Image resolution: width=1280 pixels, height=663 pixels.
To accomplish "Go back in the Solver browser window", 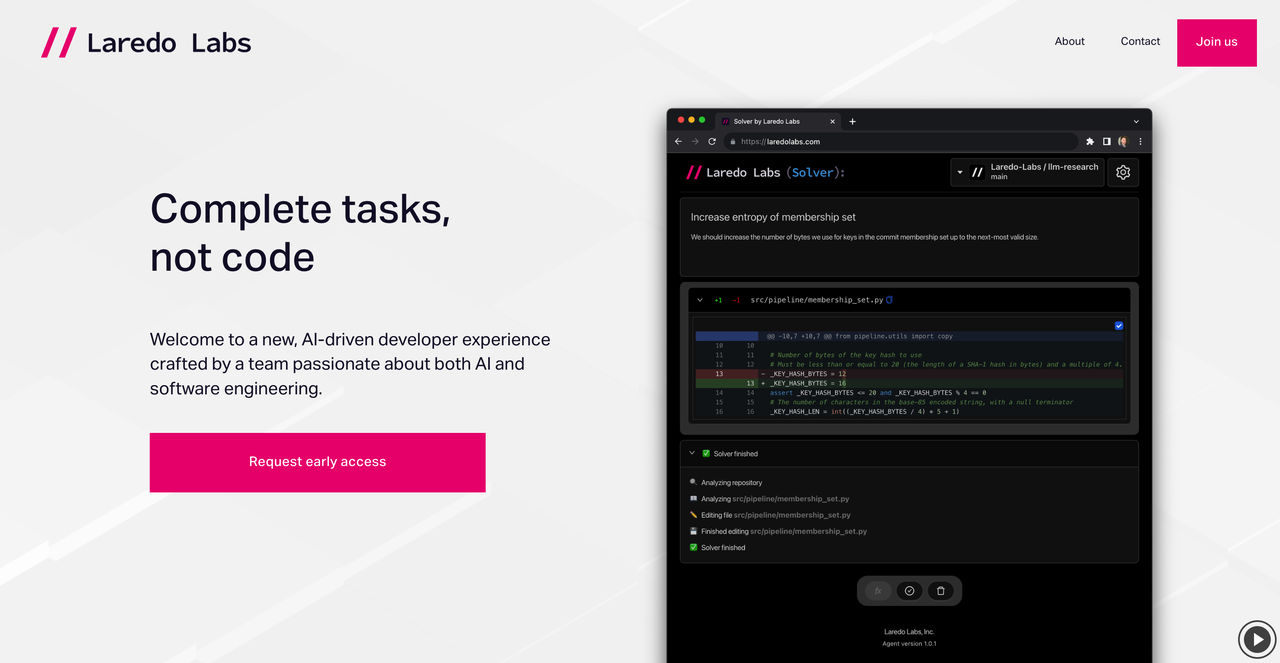I will pyautogui.click(x=678, y=141).
